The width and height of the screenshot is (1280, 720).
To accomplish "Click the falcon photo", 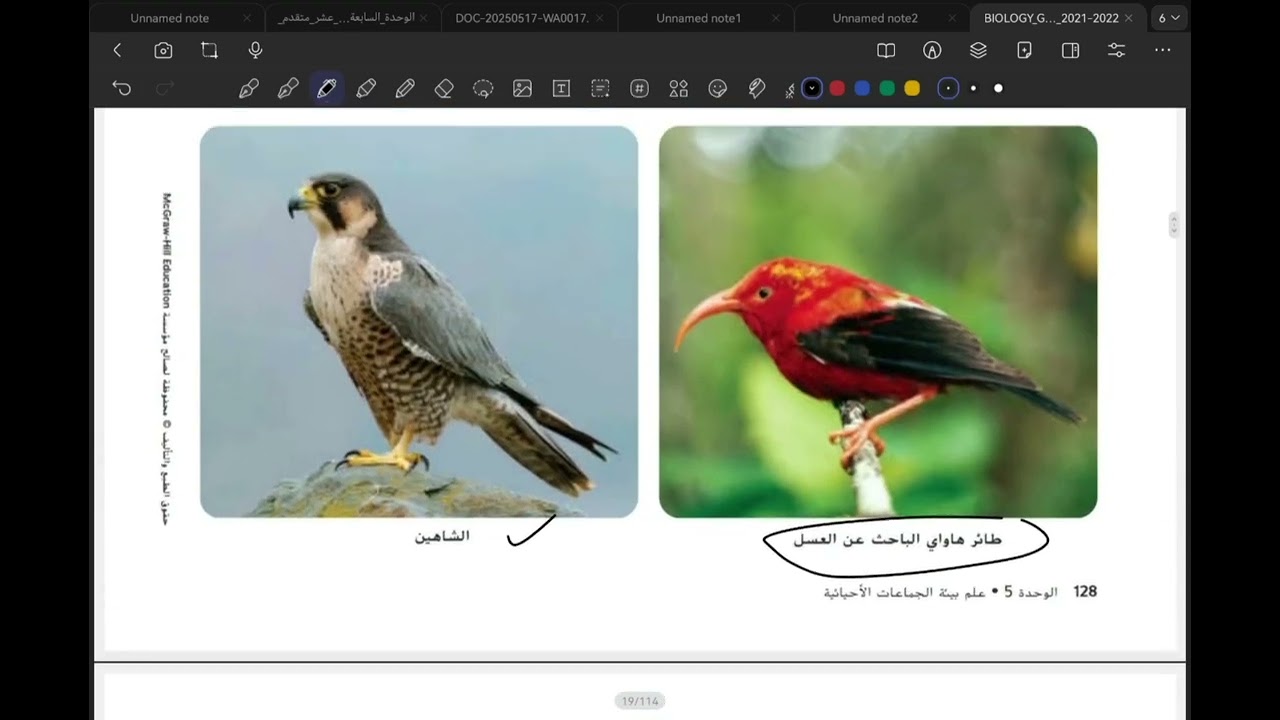I will (x=419, y=322).
